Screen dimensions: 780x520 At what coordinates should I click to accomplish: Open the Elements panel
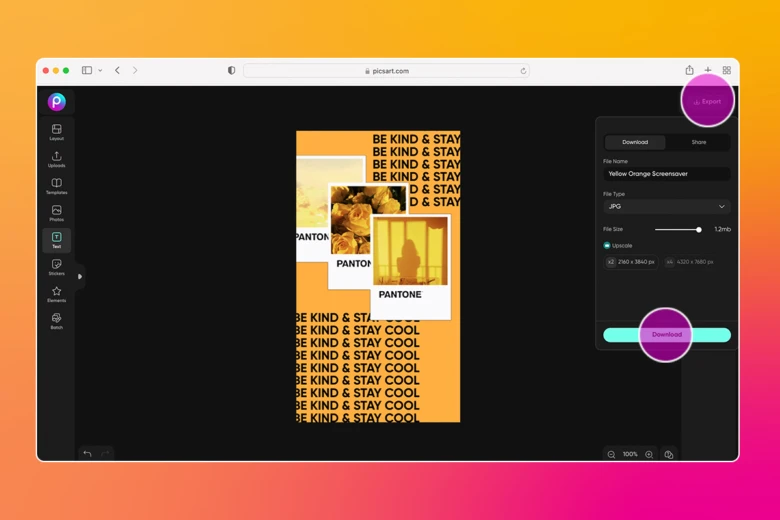[x=56, y=294]
